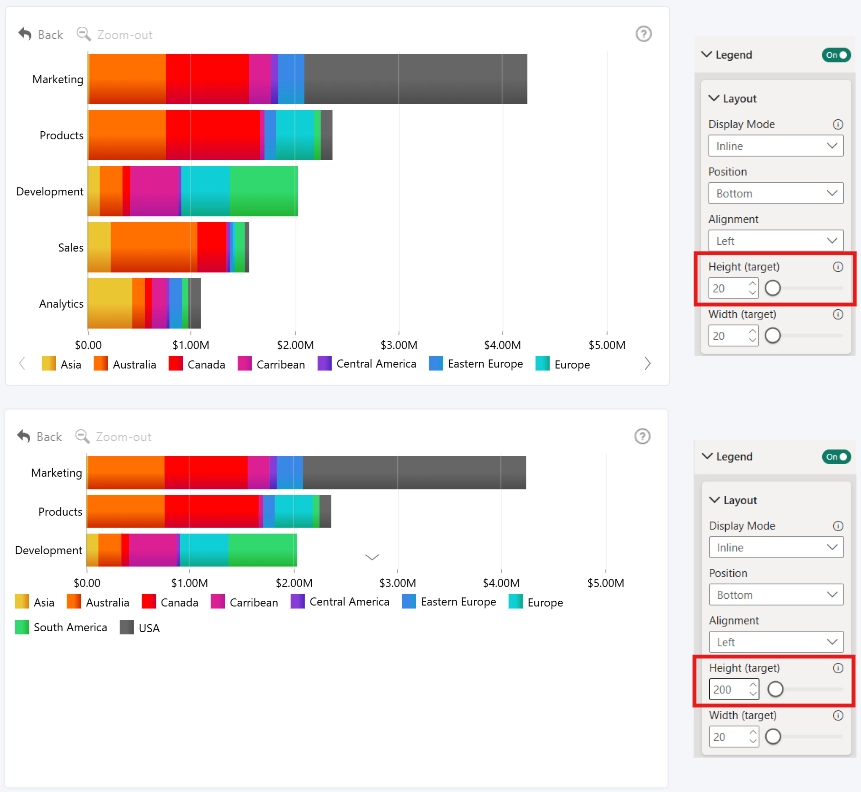Click the South America legend swatch
The height and width of the screenshot is (792, 861).
pyautogui.click(x=22, y=627)
